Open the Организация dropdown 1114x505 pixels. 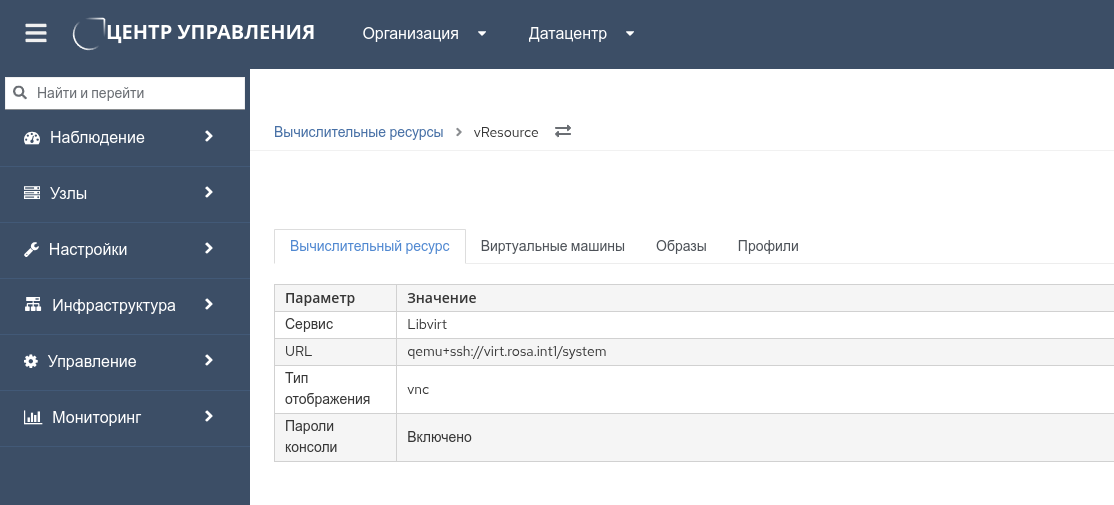pos(424,33)
